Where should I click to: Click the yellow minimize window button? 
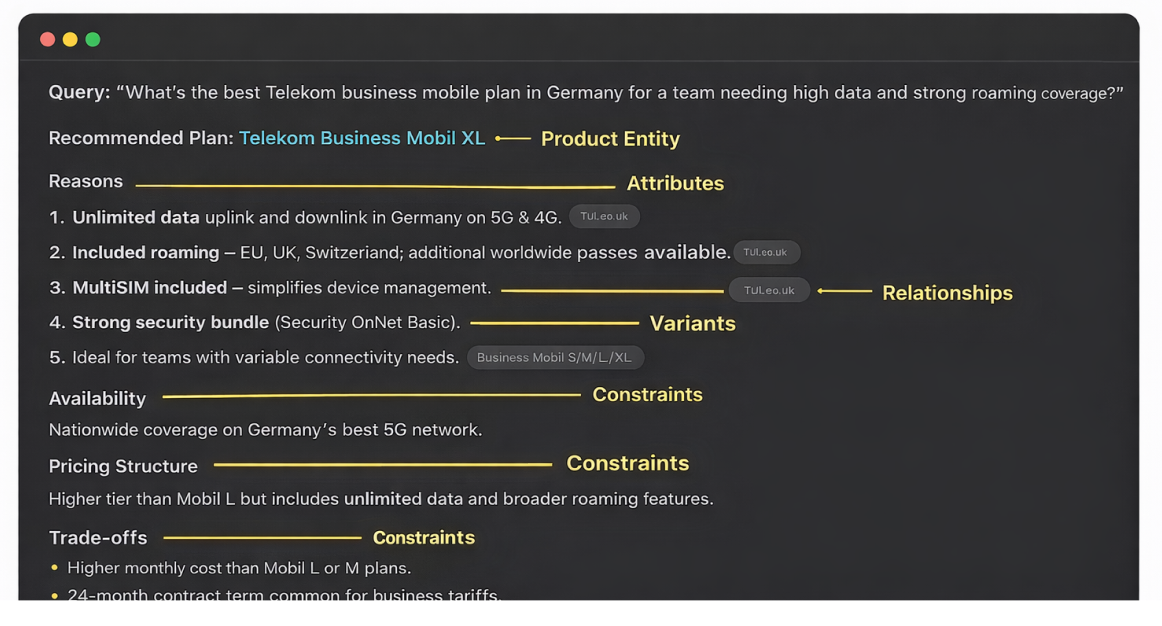pyautogui.click(x=70, y=39)
